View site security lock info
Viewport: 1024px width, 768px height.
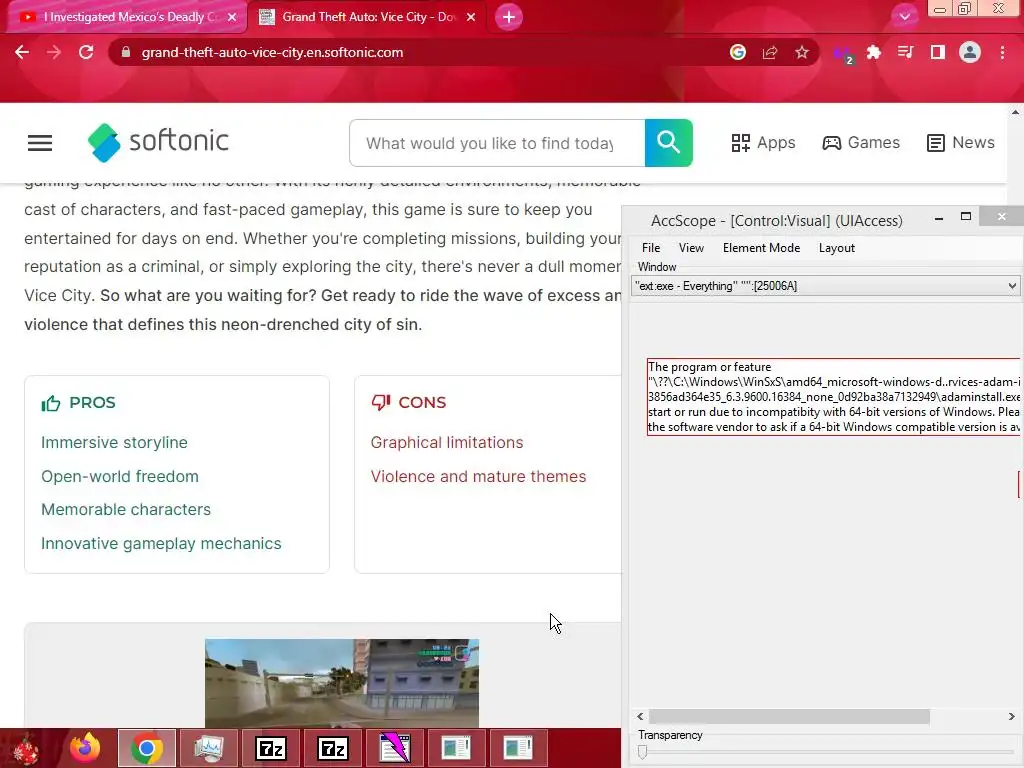pyautogui.click(x=126, y=52)
